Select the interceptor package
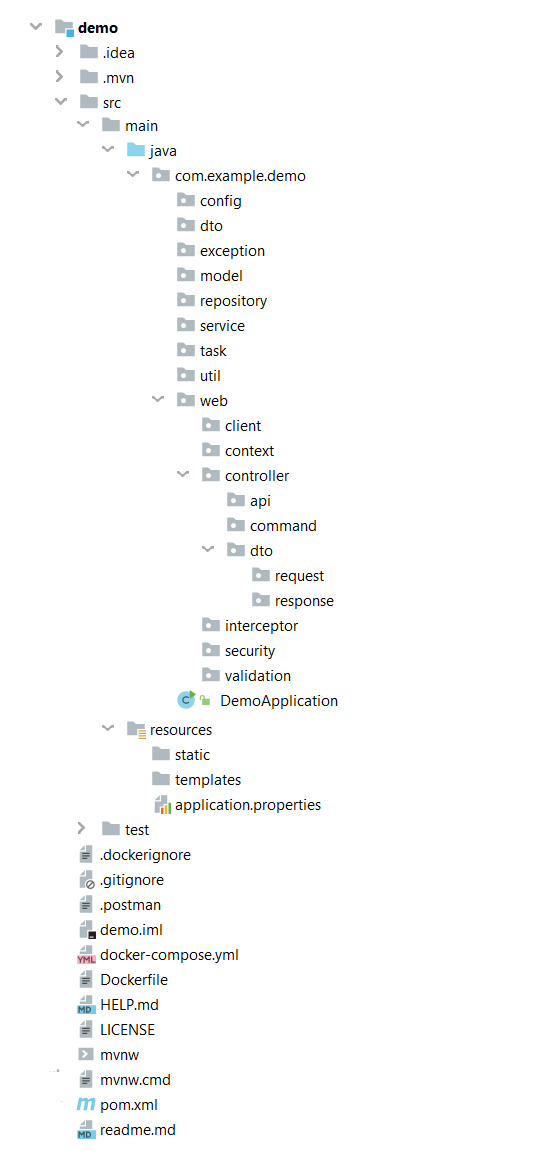 point(249,626)
